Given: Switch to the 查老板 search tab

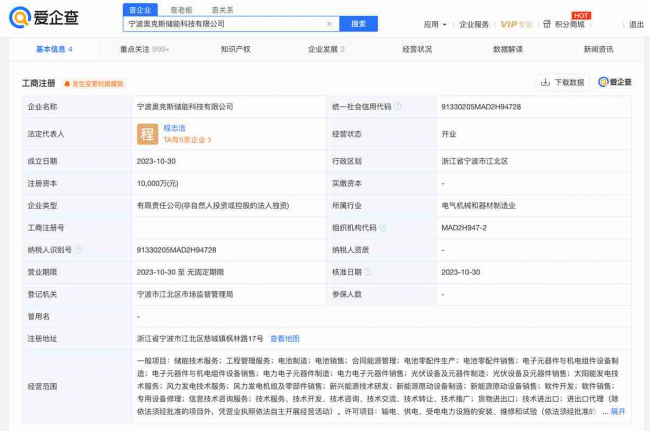Looking at the screenshot, I should point(181,10).
